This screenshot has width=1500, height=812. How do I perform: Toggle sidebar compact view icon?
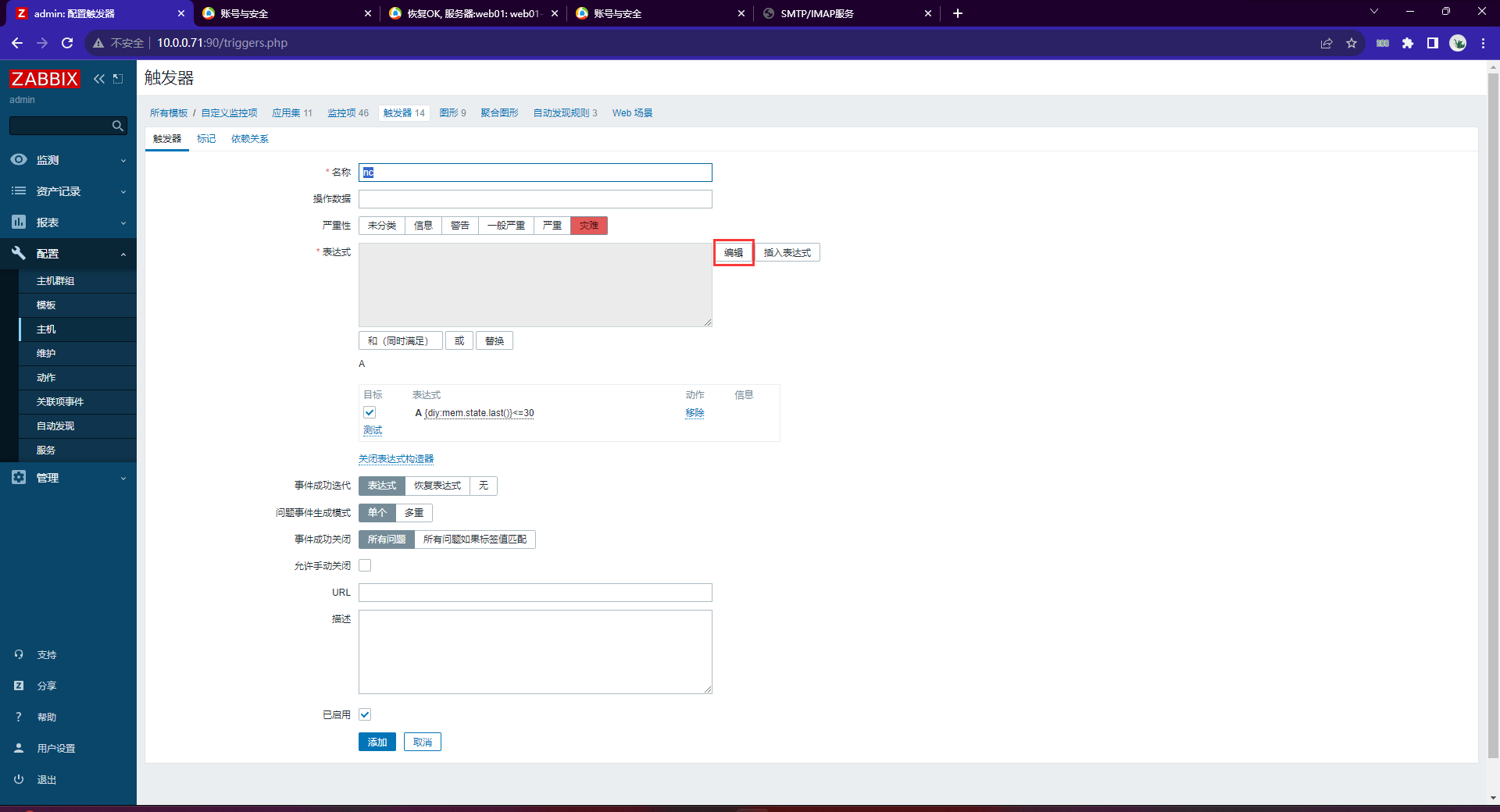pos(118,79)
